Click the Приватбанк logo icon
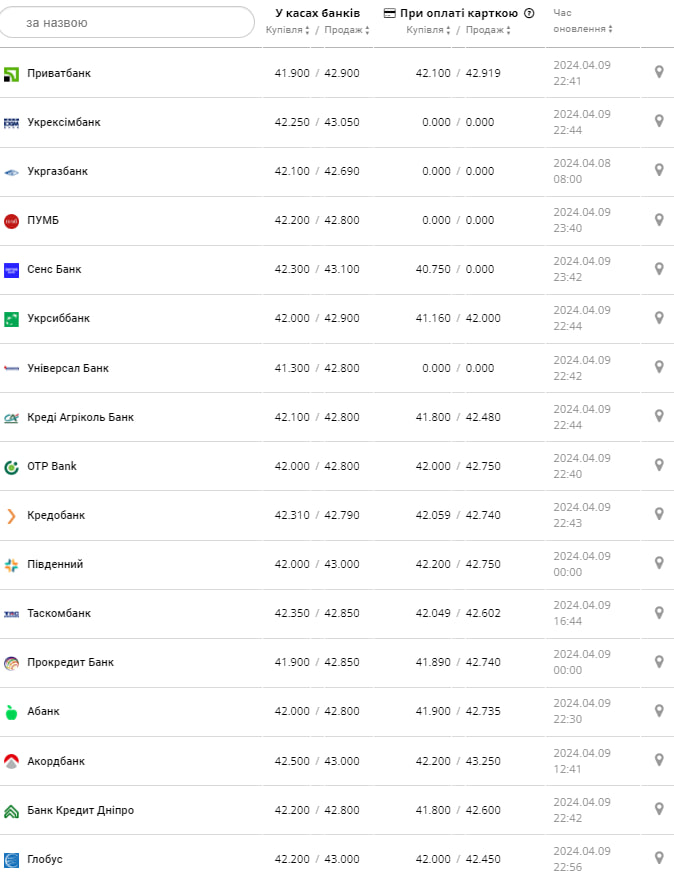674x879 pixels. click(x=12, y=74)
